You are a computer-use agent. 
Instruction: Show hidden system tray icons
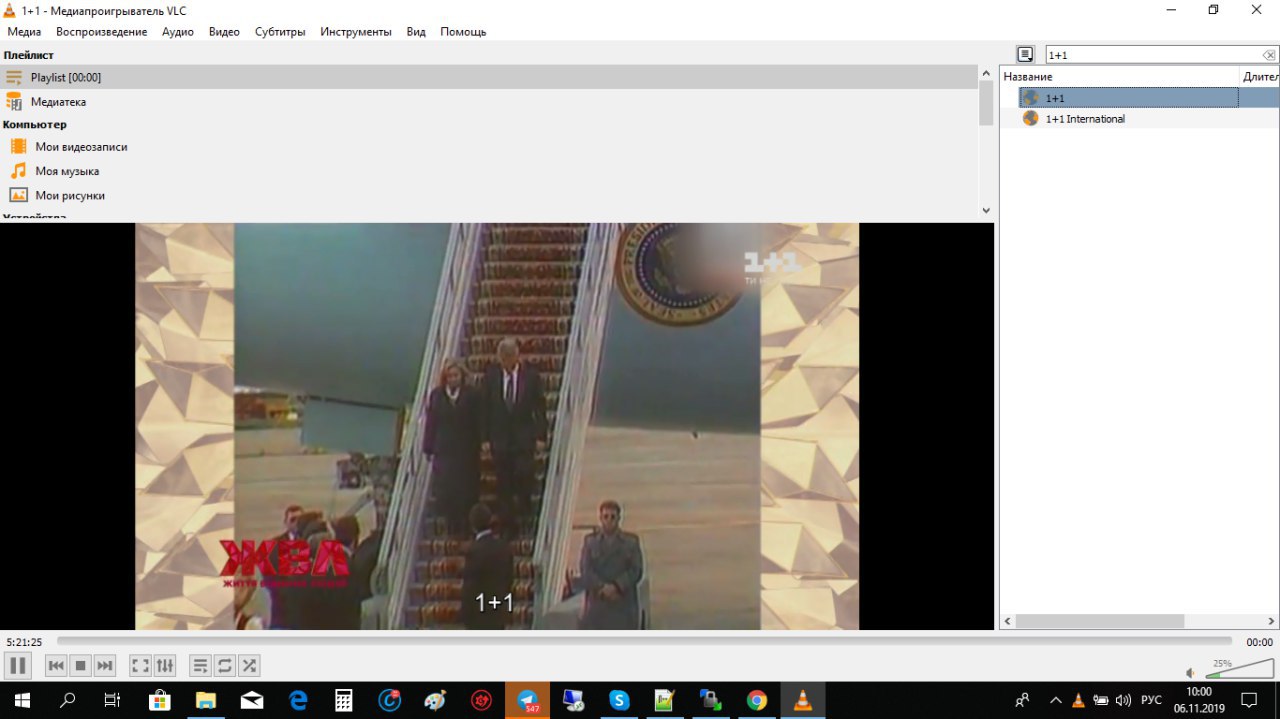(1055, 700)
